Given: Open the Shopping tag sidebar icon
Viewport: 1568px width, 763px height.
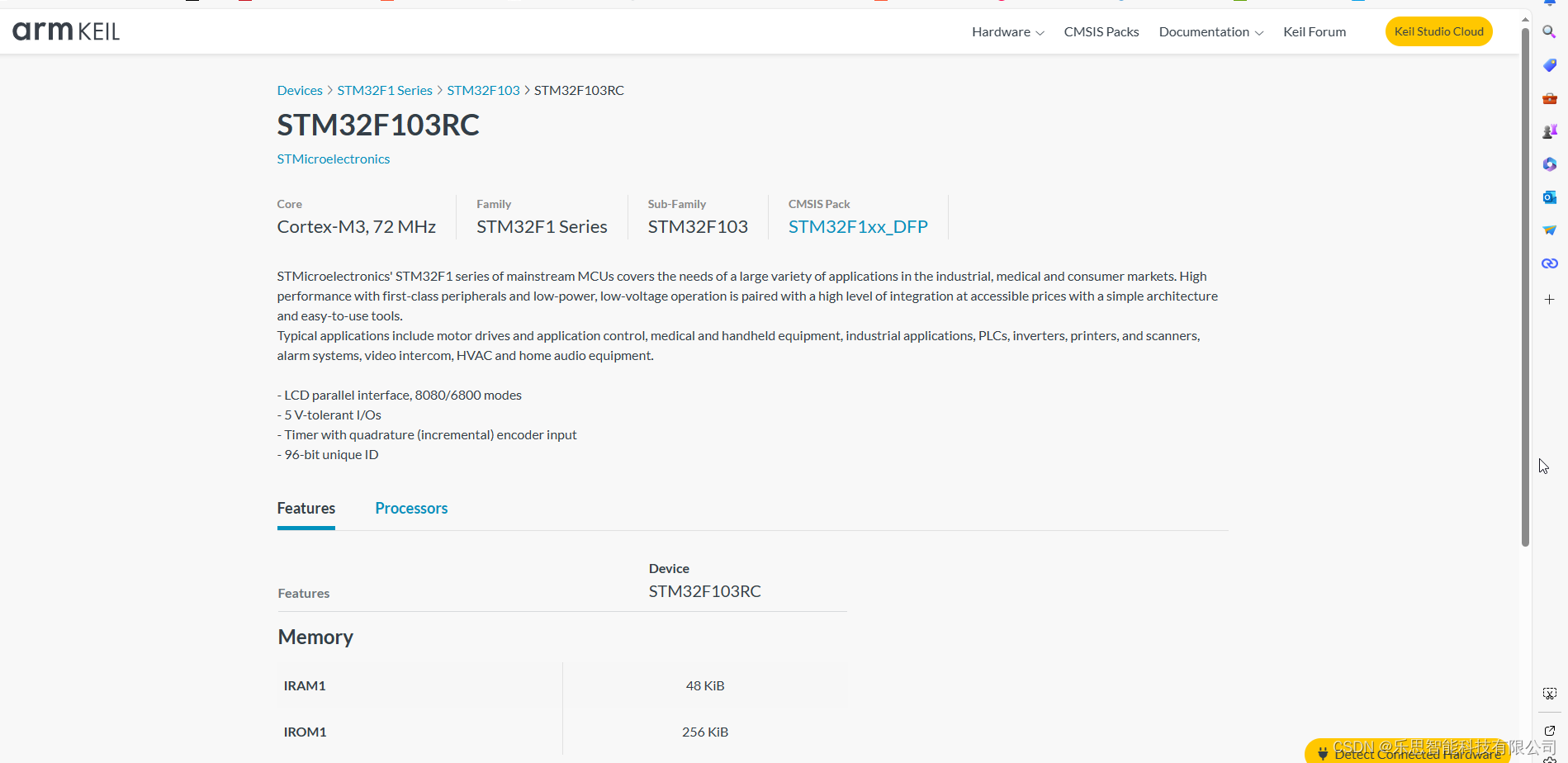Looking at the screenshot, I should click(x=1549, y=65).
